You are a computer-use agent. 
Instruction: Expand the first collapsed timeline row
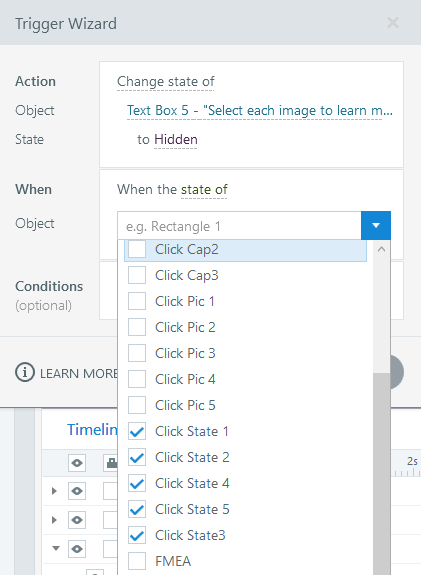click(54, 491)
